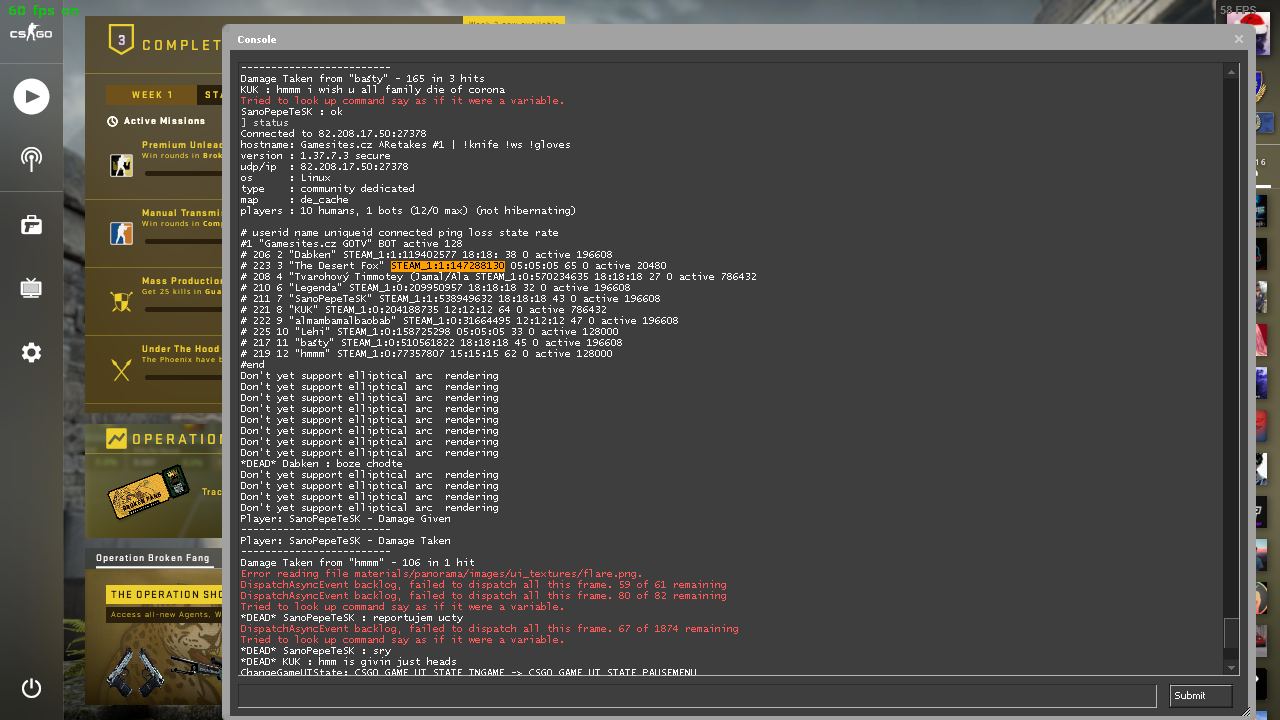Open the broadcast antenna icon in sidebar
This screenshot has width=1280, height=720.
(x=31, y=159)
